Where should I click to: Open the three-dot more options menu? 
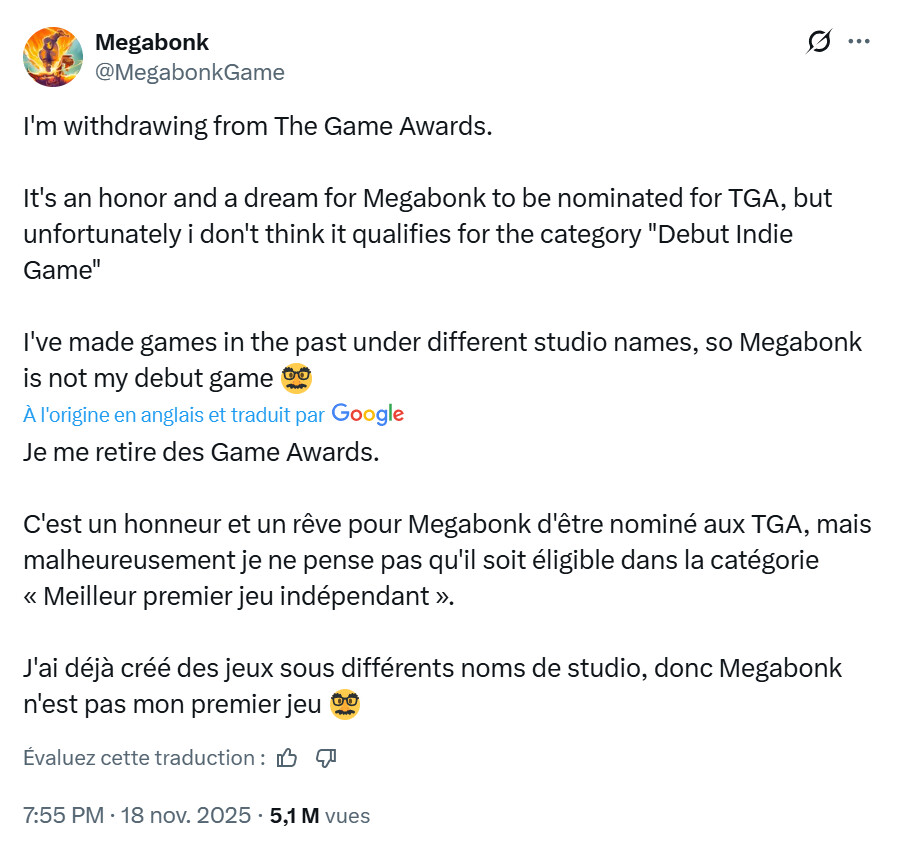[x=858, y=42]
